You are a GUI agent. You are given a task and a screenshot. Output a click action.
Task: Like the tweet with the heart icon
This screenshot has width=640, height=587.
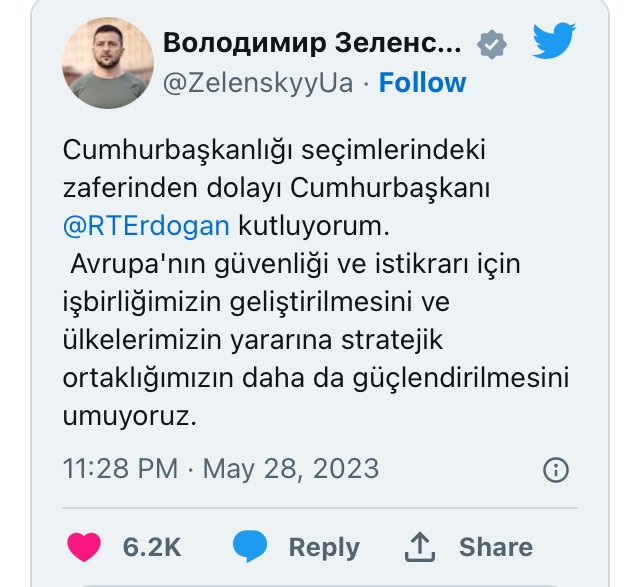(84, 546)
